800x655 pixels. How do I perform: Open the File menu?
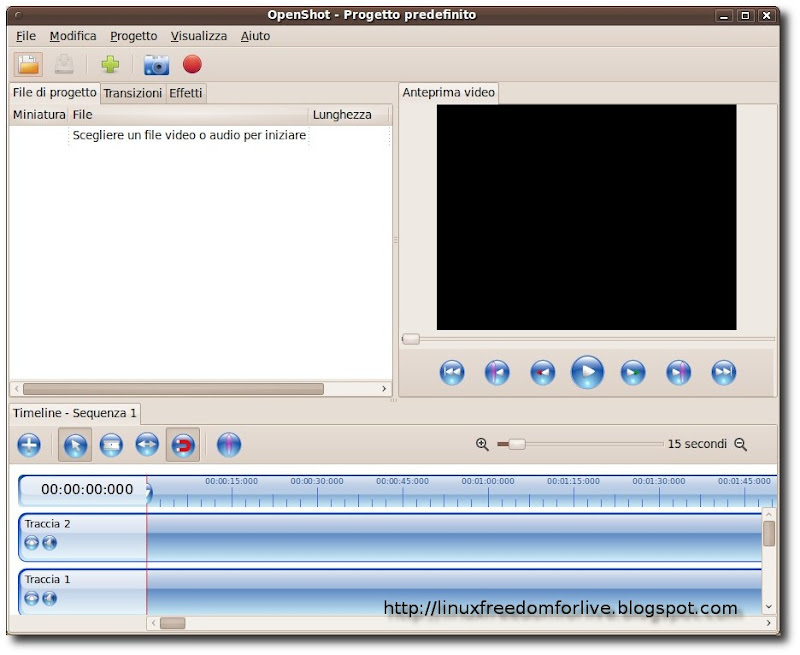click(x=26, y=36)
